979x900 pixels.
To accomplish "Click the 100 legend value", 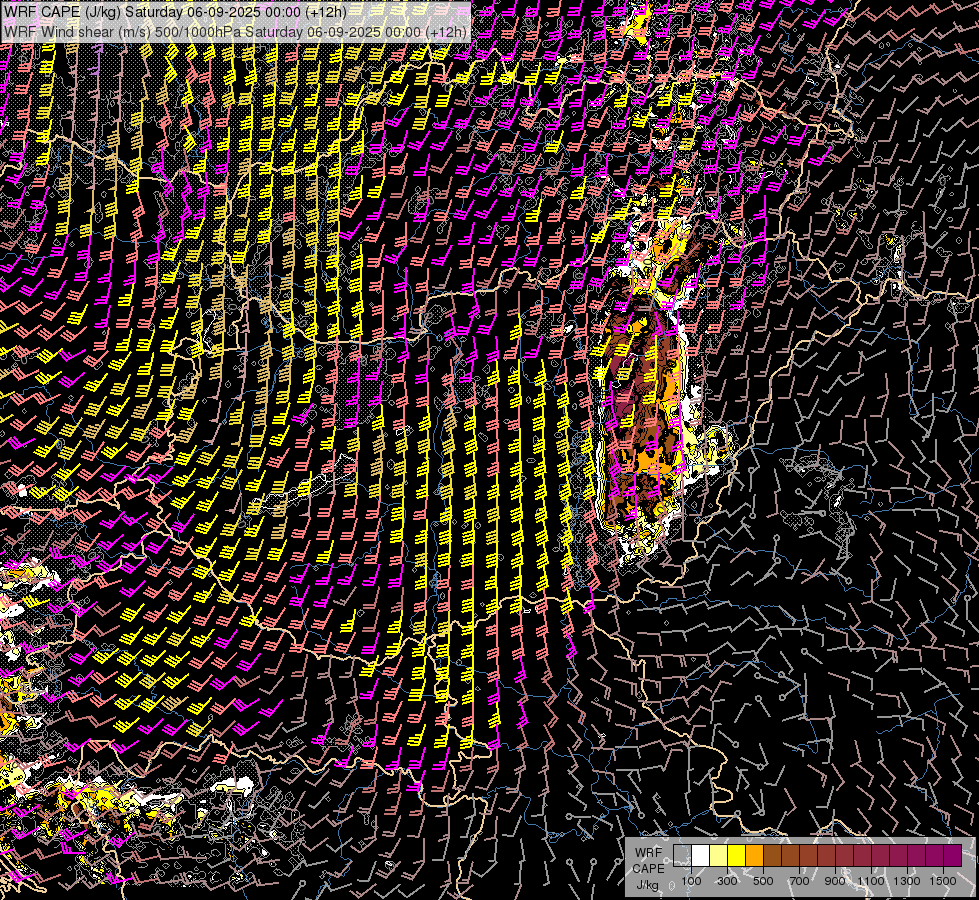I will pos(691,881).
